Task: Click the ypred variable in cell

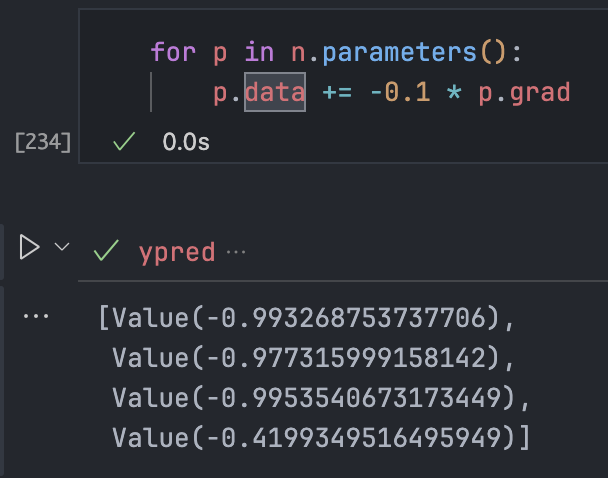Action: (x=177, y=252)
